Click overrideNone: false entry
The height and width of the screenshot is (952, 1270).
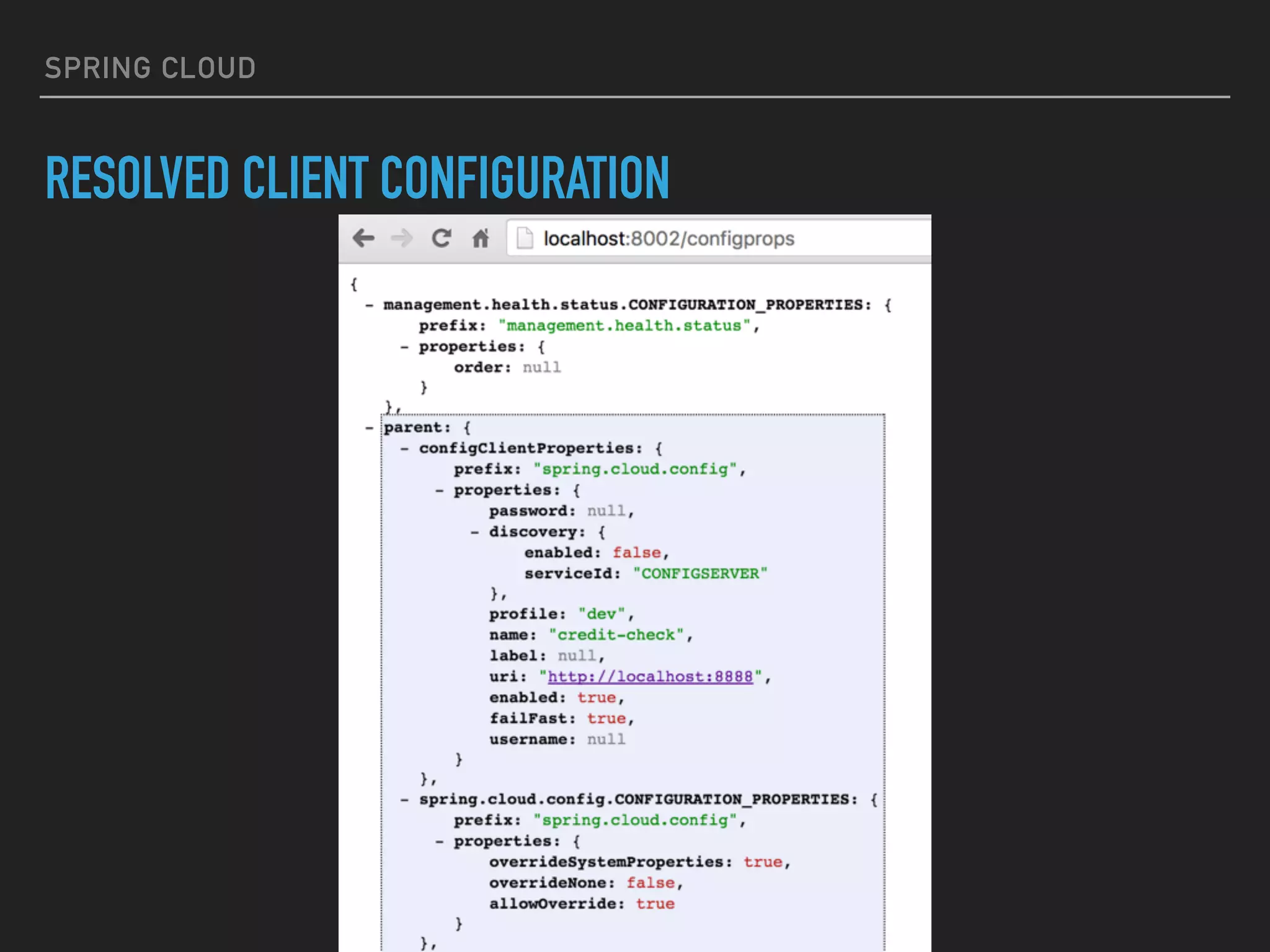click(x=585, y=883)
